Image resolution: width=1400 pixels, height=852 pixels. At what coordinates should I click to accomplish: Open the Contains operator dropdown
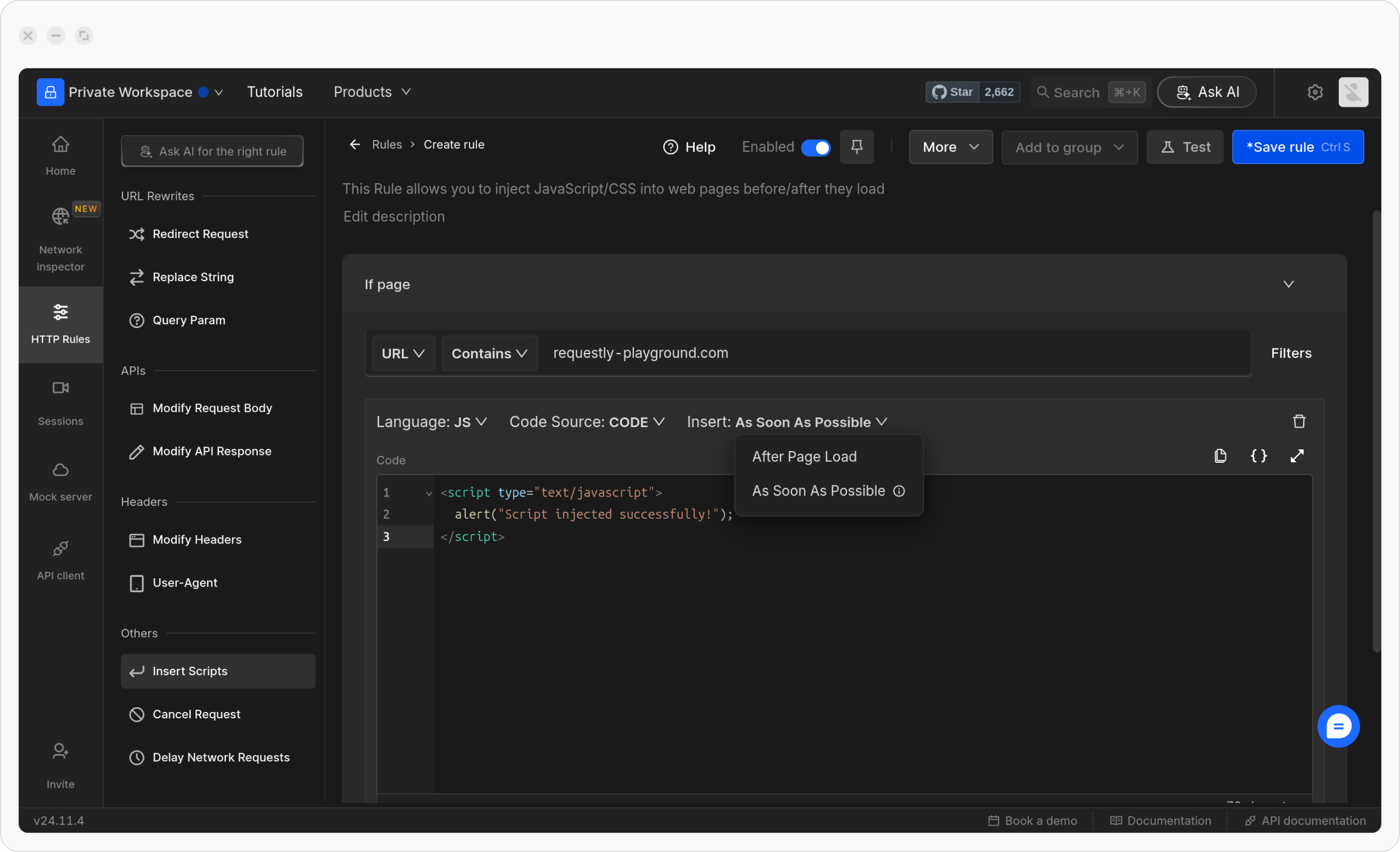click(489, 353)
